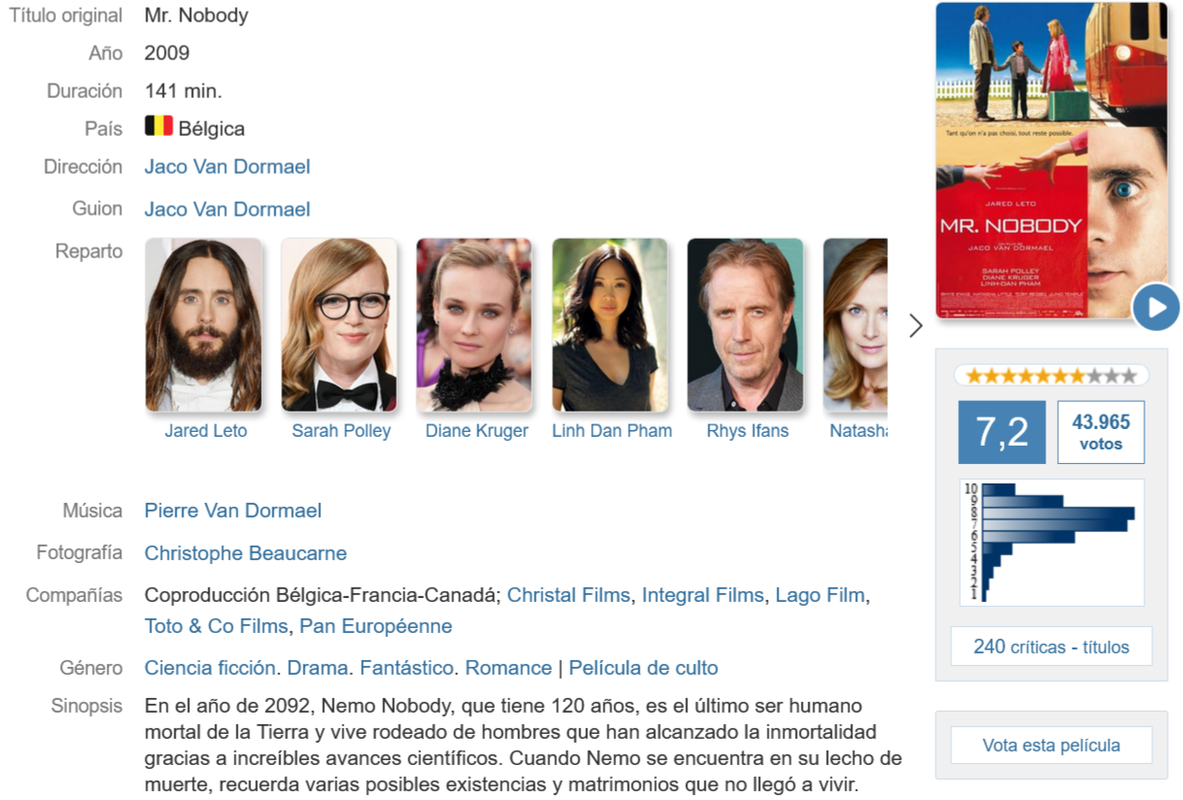This screenshot has height=800, width=1183.
Task: Click the ratings histogram chart
Action: (1052, 542)
